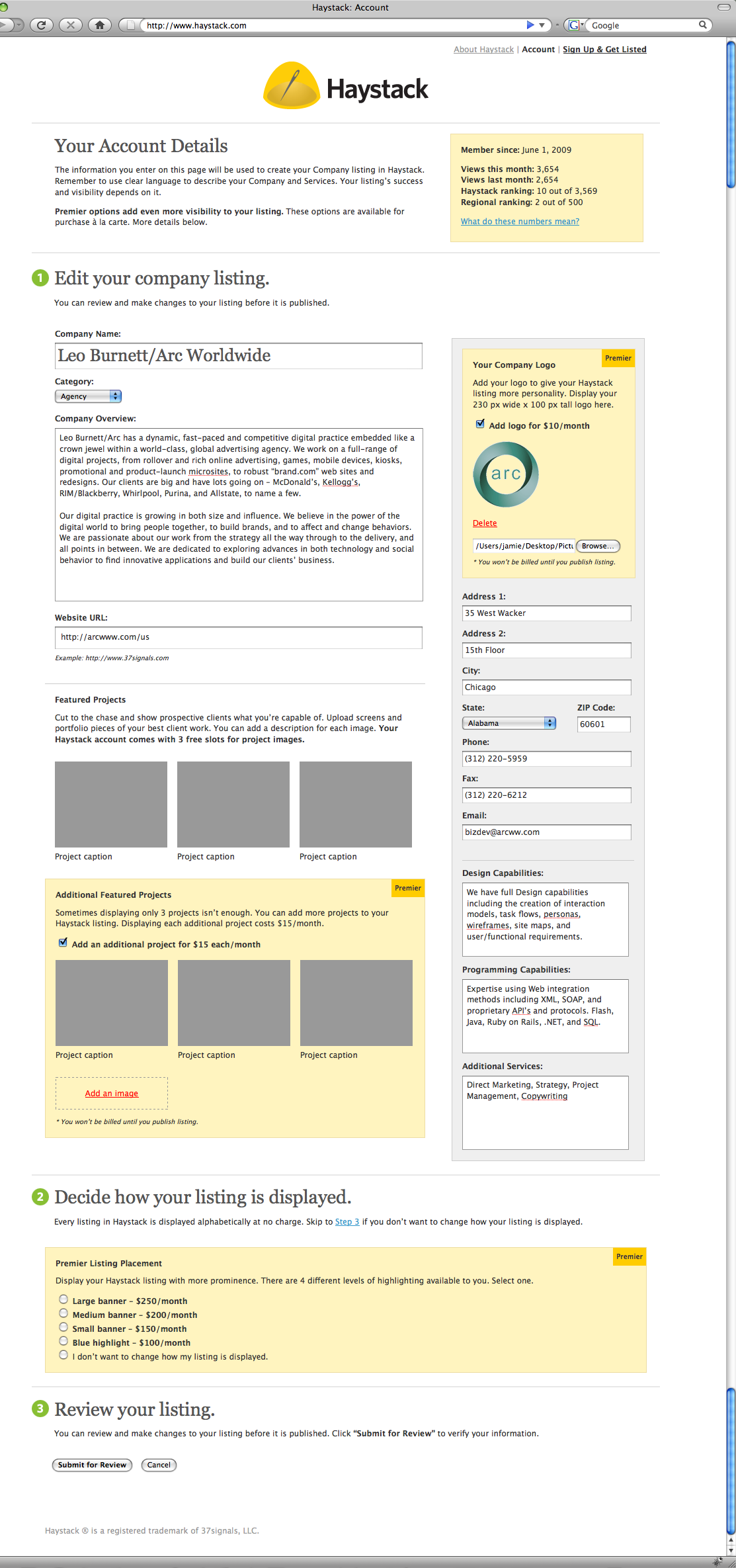
Task: Select Large banner $250/month option
Action: coord(63,1299)
